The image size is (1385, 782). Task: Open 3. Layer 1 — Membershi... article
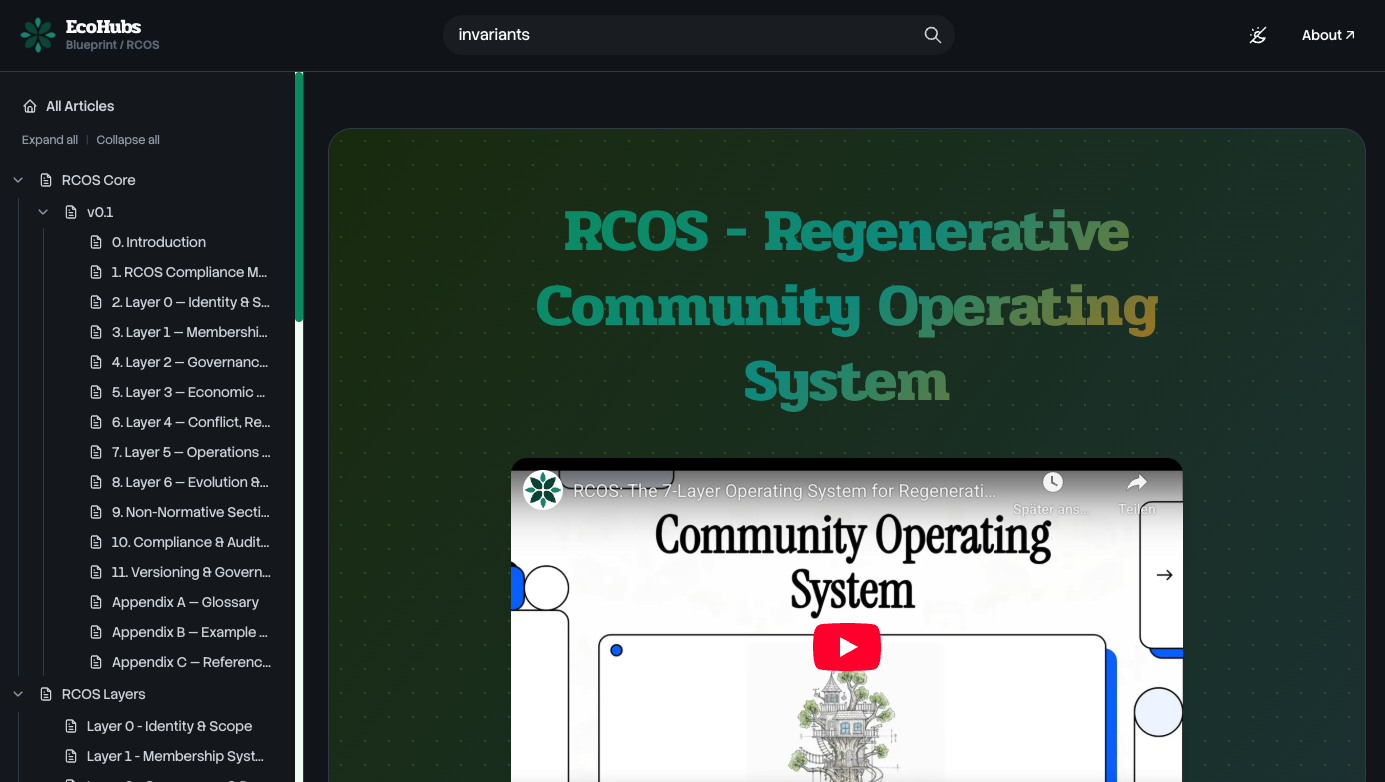click(x=189, y=332)
